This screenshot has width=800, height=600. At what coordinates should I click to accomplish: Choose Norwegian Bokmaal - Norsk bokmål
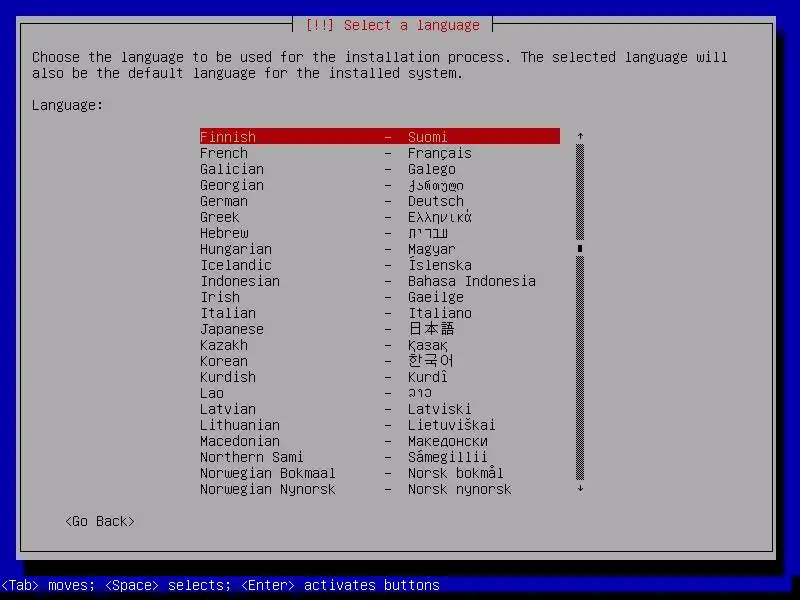click(380, 473)
